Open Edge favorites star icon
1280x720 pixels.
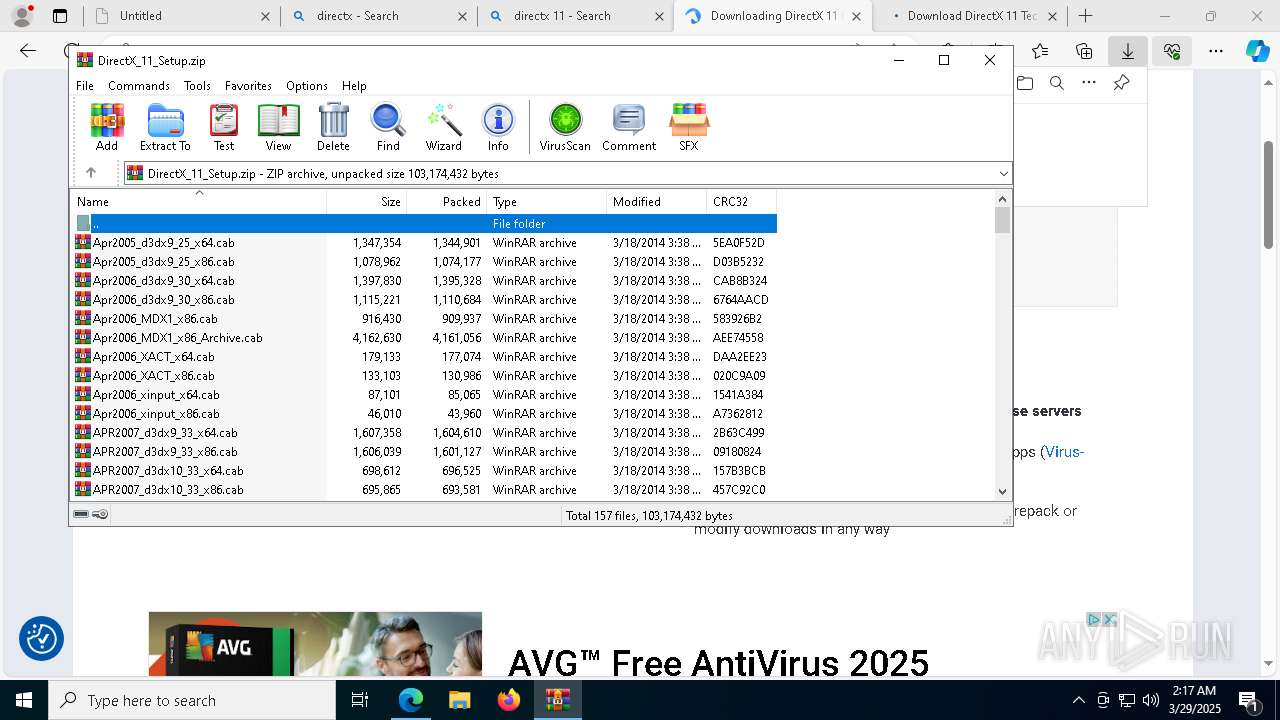point(1040,51)
